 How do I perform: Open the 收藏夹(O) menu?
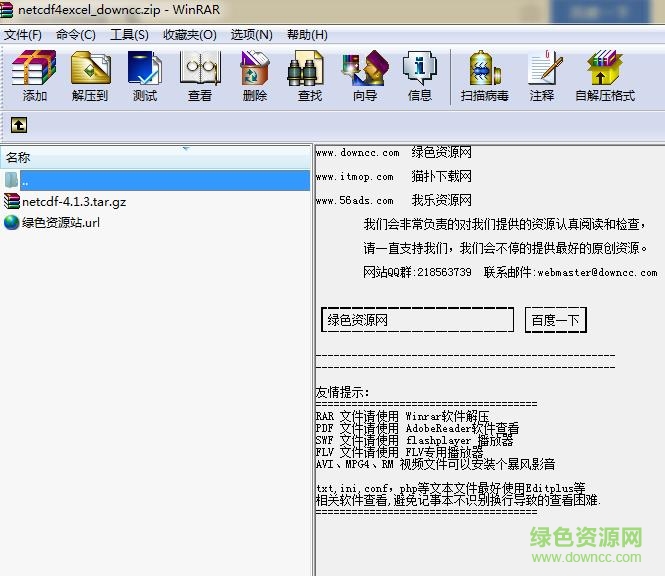click(x=190, y=35)
